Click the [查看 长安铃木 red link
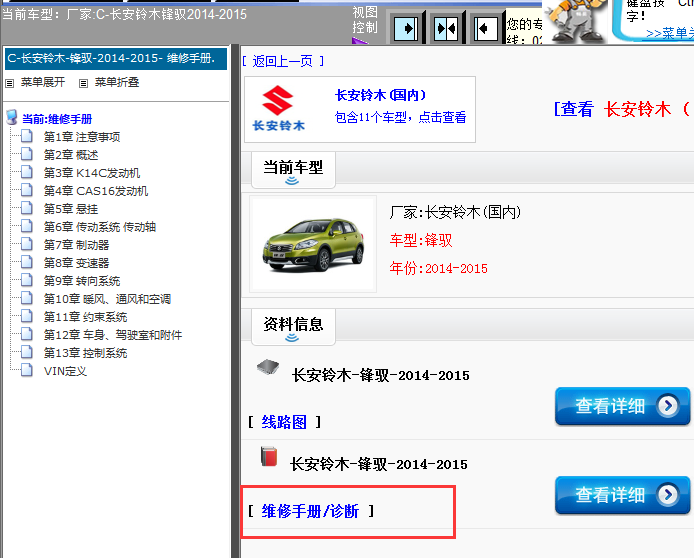 [623, 109]
